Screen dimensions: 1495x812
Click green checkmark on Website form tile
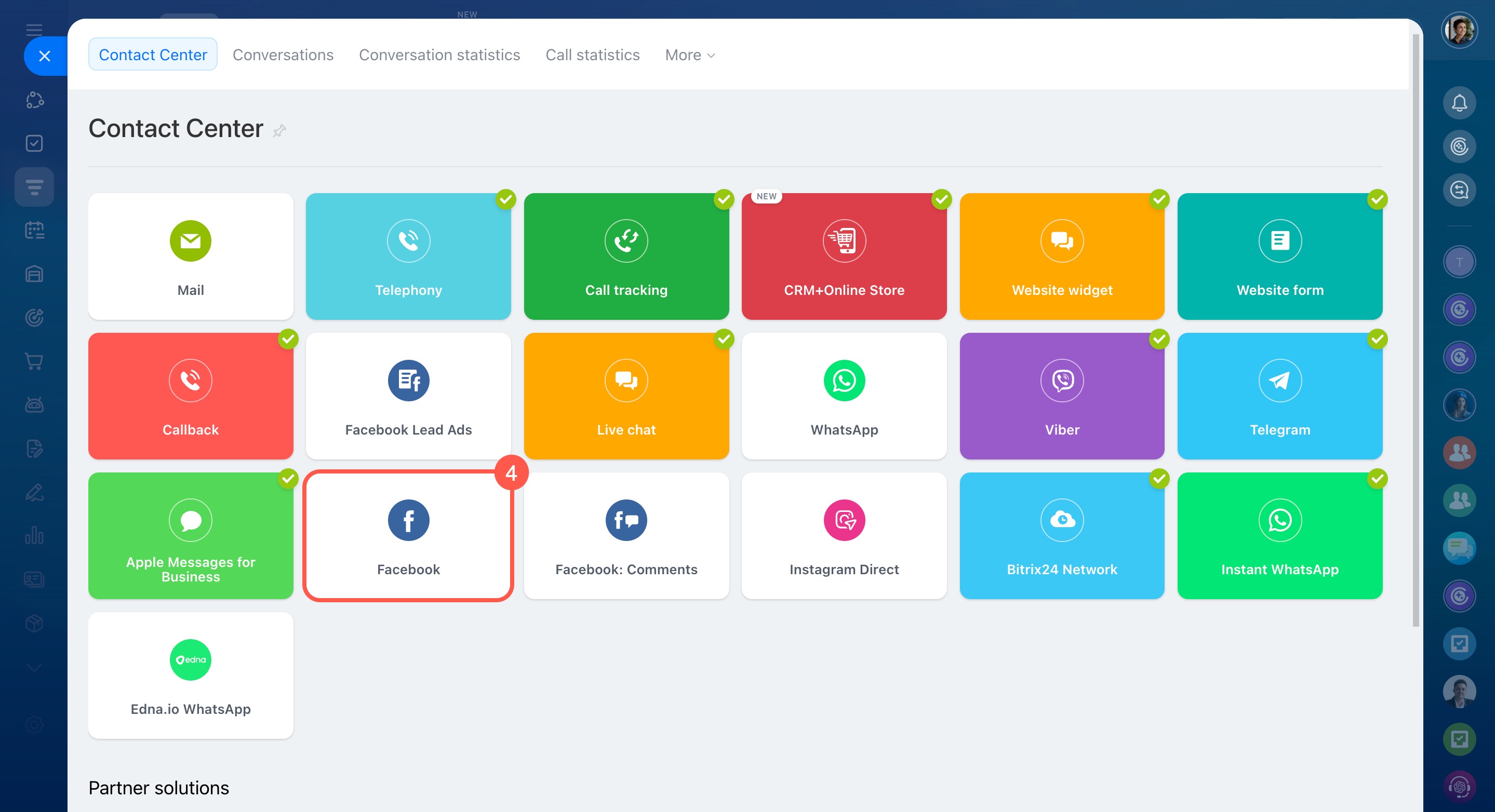coord(1377,199)
